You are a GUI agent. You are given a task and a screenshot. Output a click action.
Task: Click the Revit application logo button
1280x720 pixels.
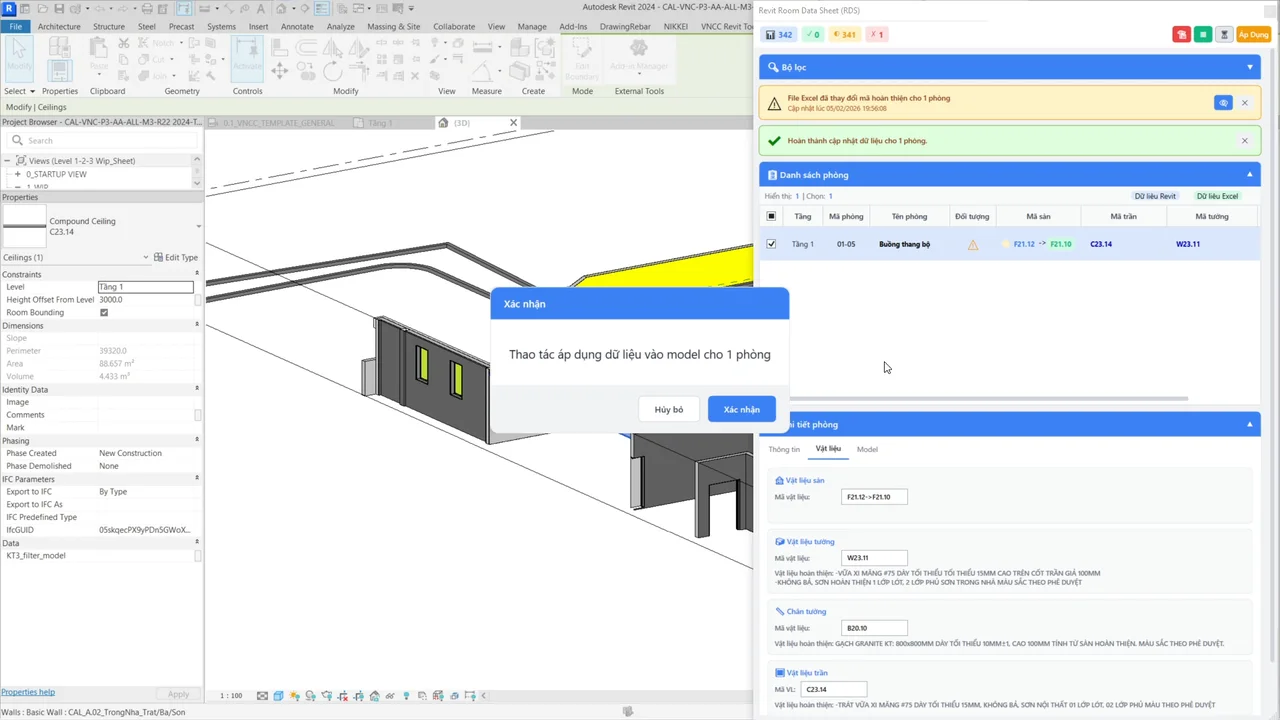tap(9, 8)
